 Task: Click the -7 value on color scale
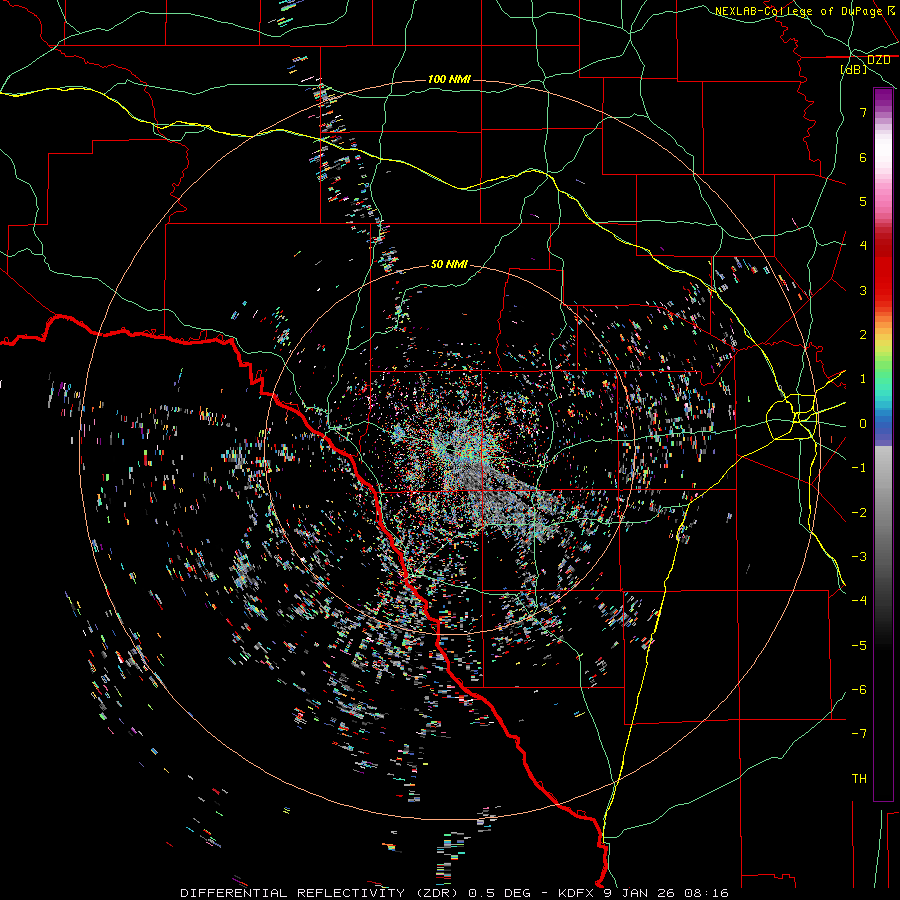859,734
